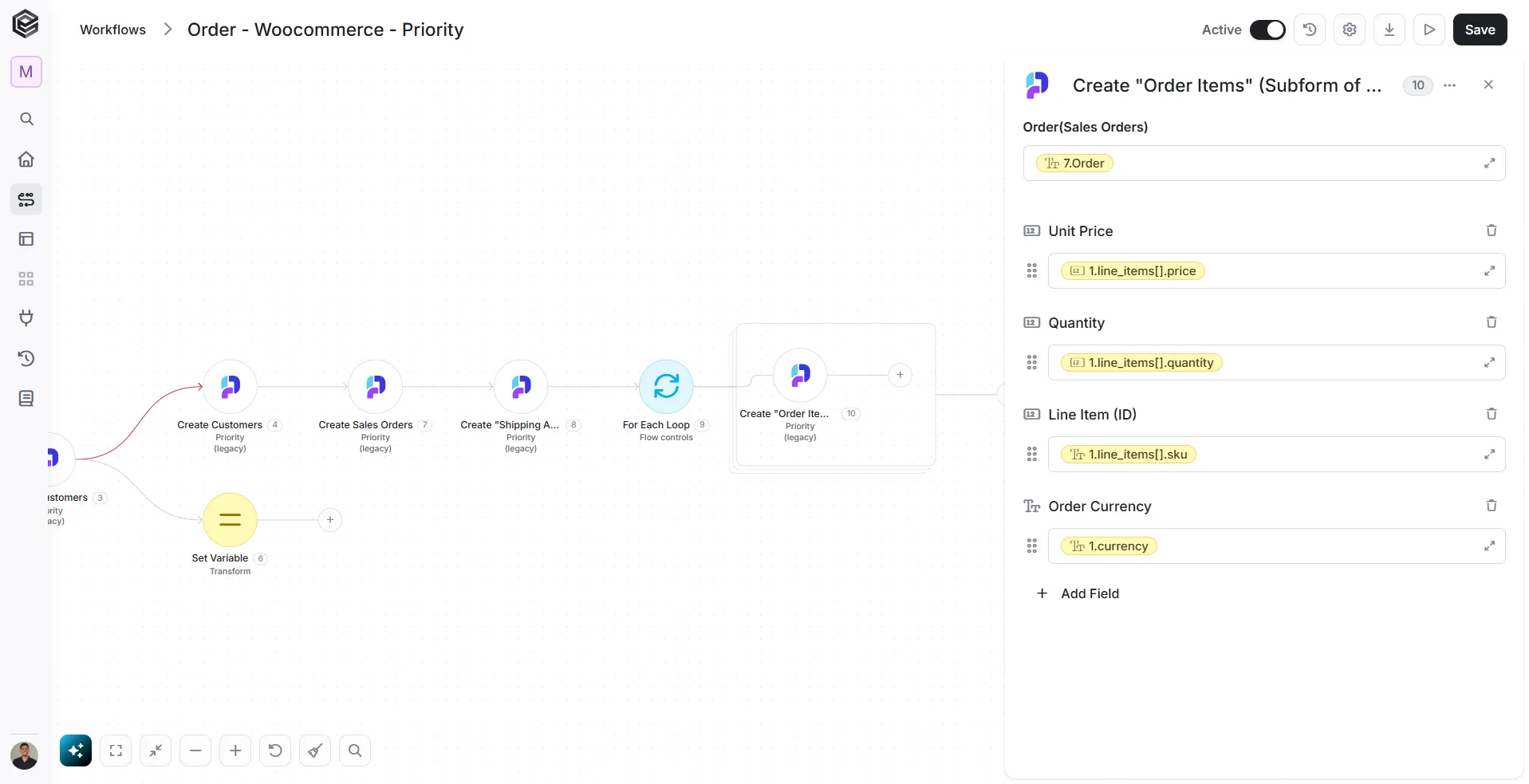The height and width of the screenshot is (784, 1529).
Task: Open workspace M avatar
Action: [x=26, y=72]
